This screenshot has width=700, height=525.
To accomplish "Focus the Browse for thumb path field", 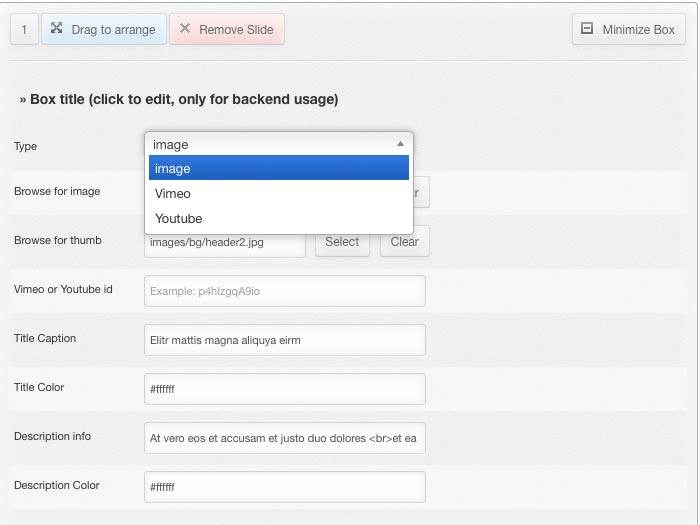I will pyautogui.click(x=225, y=242).
